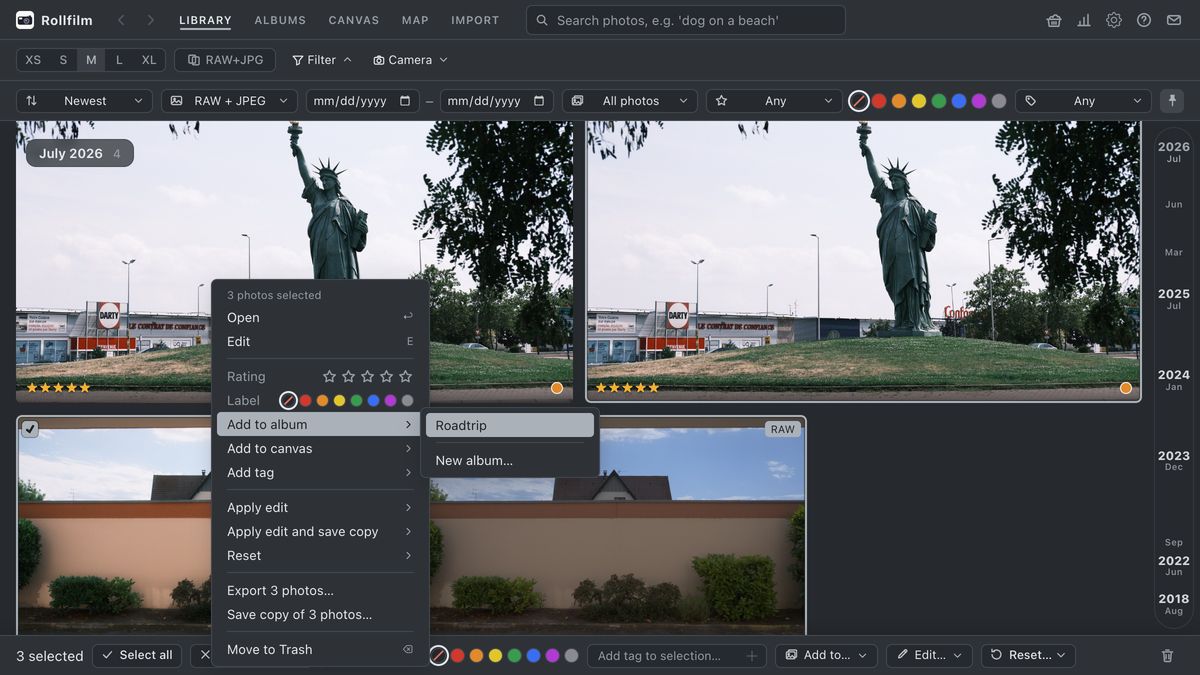Select XL thumbnail size
The image size is (1200, 675).
pyautogui.click(x=149, y=60)
